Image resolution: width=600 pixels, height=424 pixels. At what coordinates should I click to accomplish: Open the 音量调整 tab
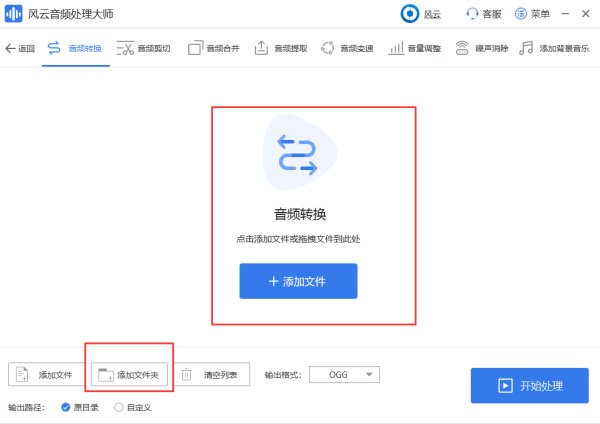415,49
